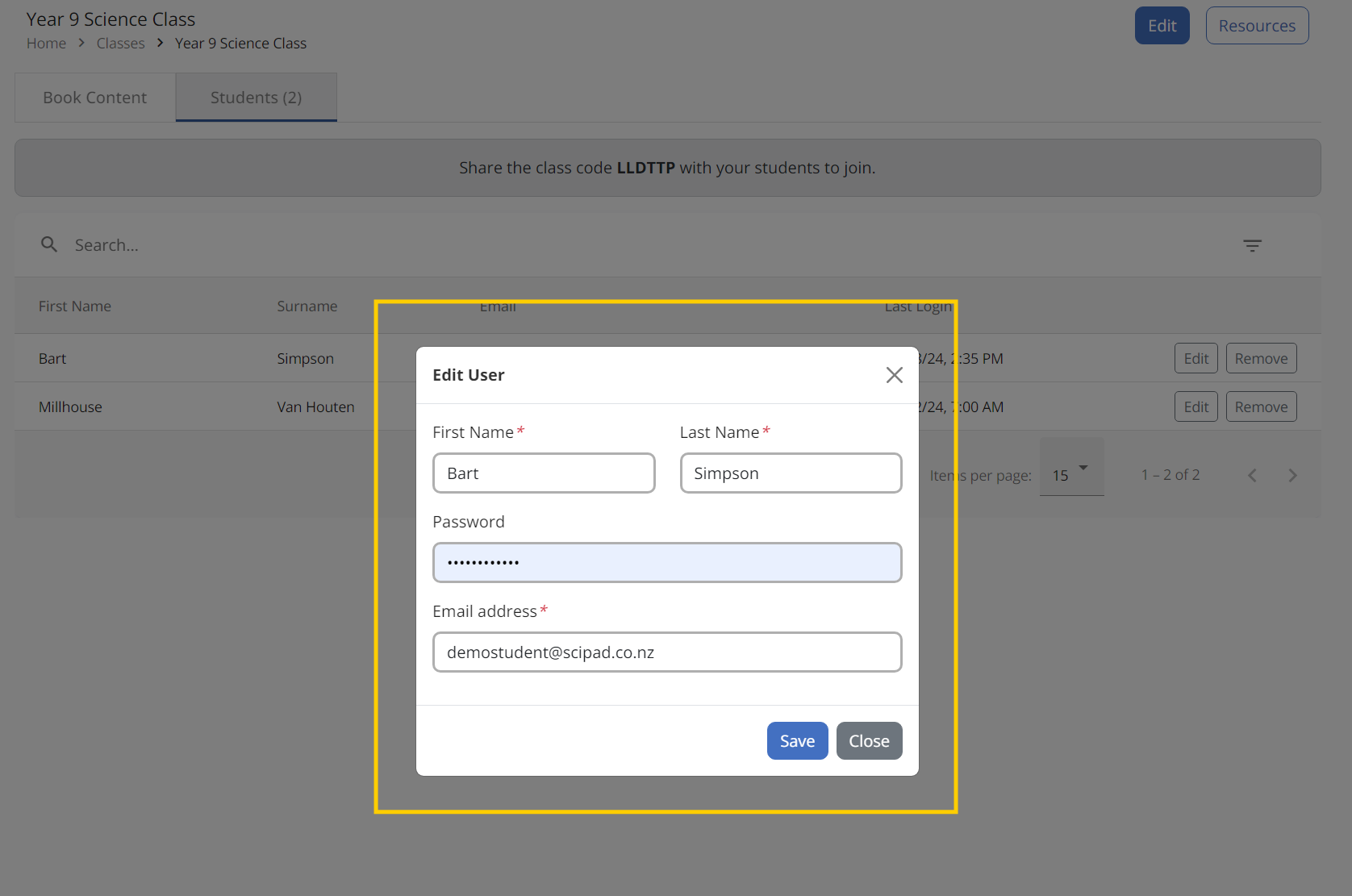Remove Millhouse Van Houten from class

click(x=1260, y=407)
